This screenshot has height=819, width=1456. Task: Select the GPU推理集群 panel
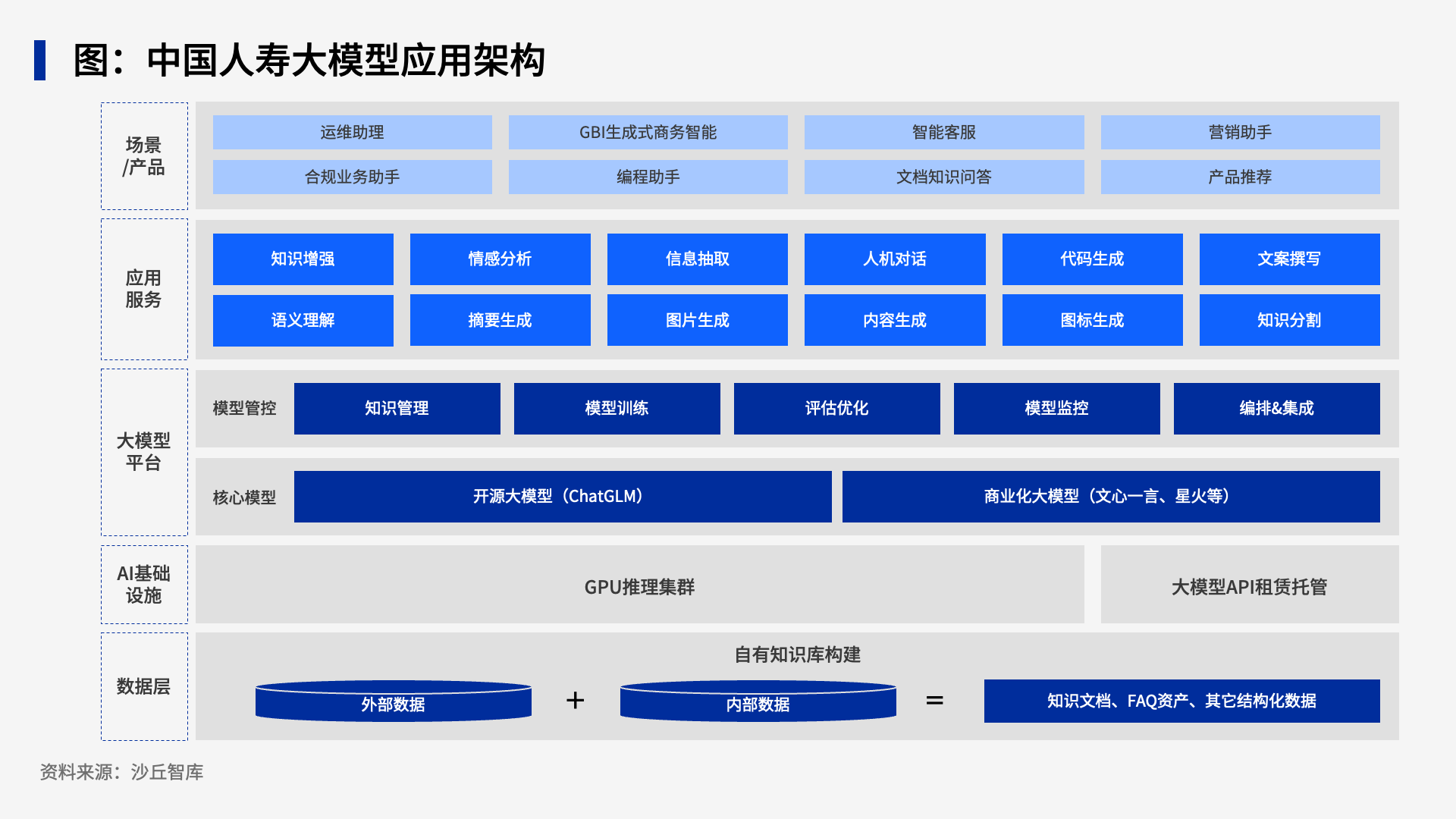639,586
